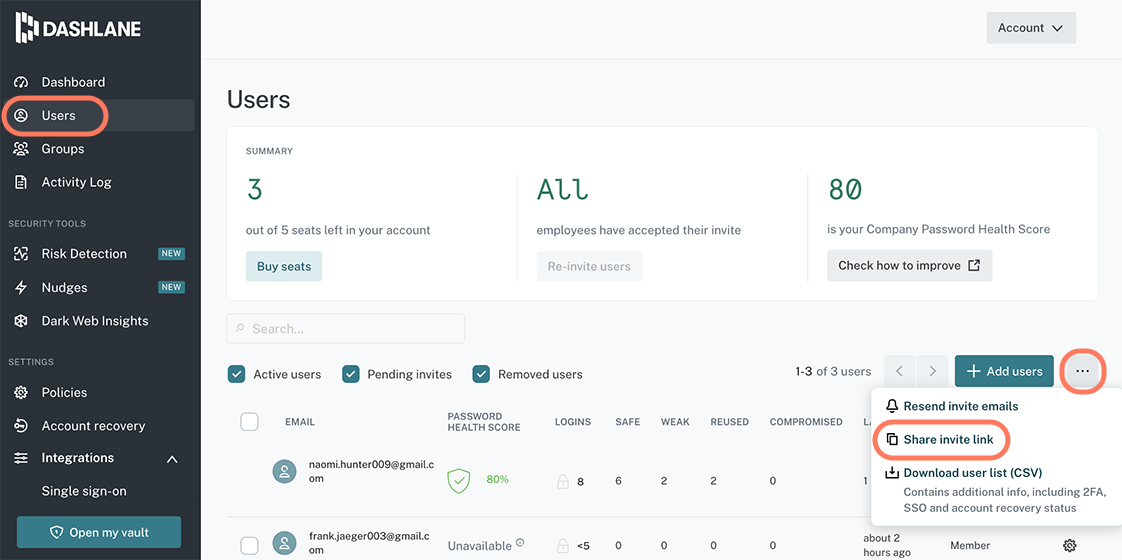
Task: Select frank.jaeger003 row checkbox
Action: [x=249, y=546]
